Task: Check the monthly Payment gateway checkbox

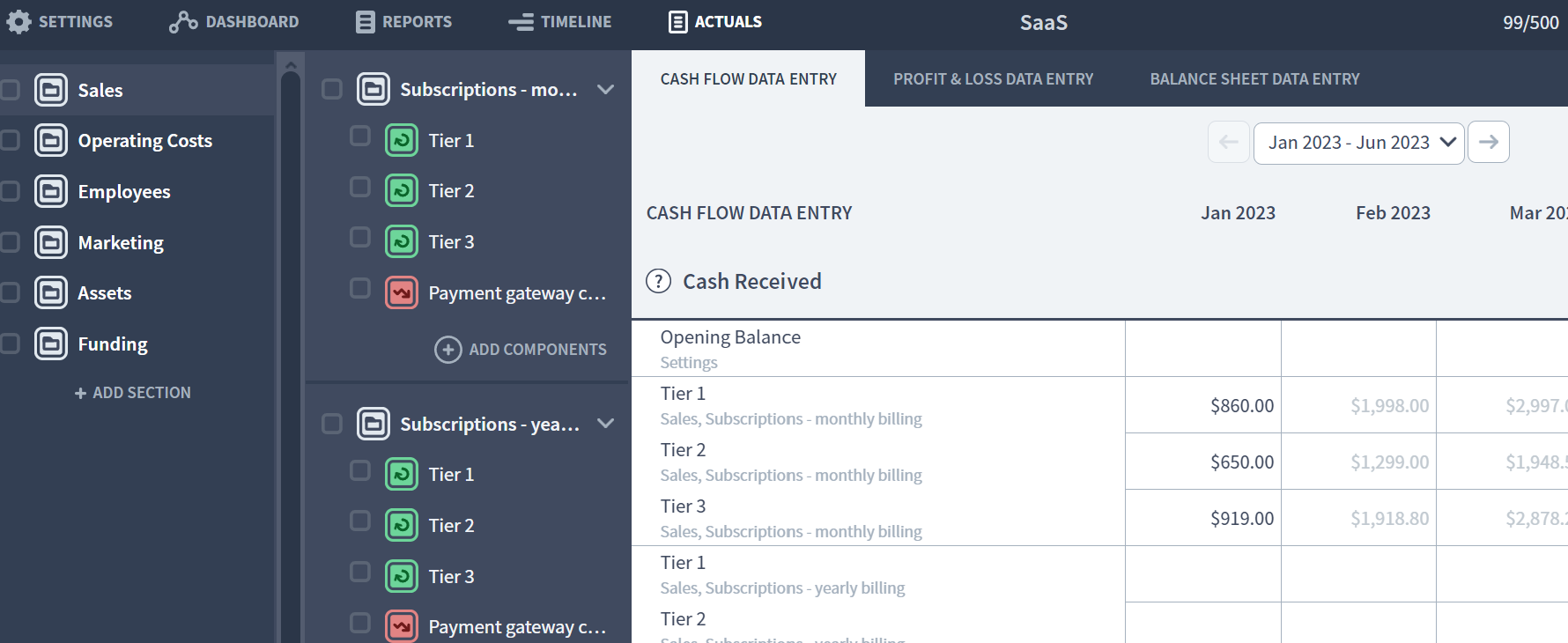Action: [x=360, y=288]
